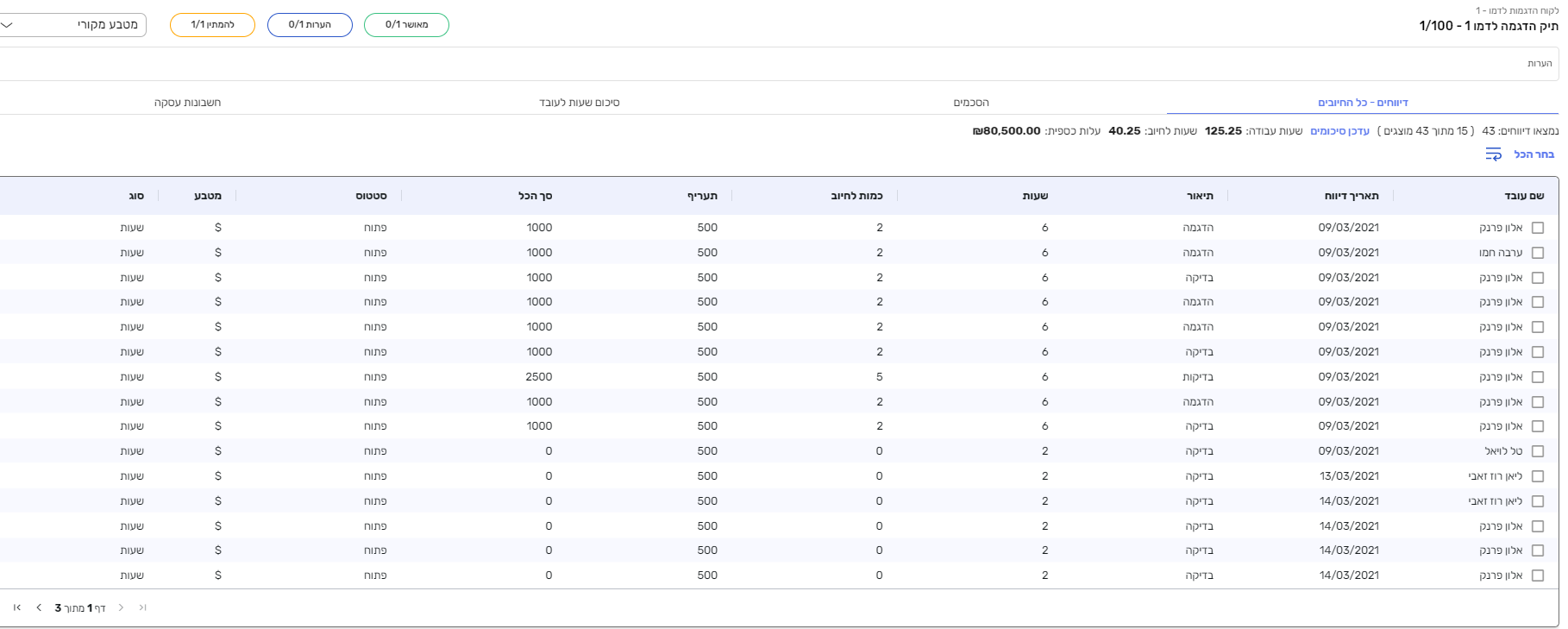This screenshot has width=1568, height=629.
Task: Click the תאריך דיווח column header
Action: tap(1352, 196)
